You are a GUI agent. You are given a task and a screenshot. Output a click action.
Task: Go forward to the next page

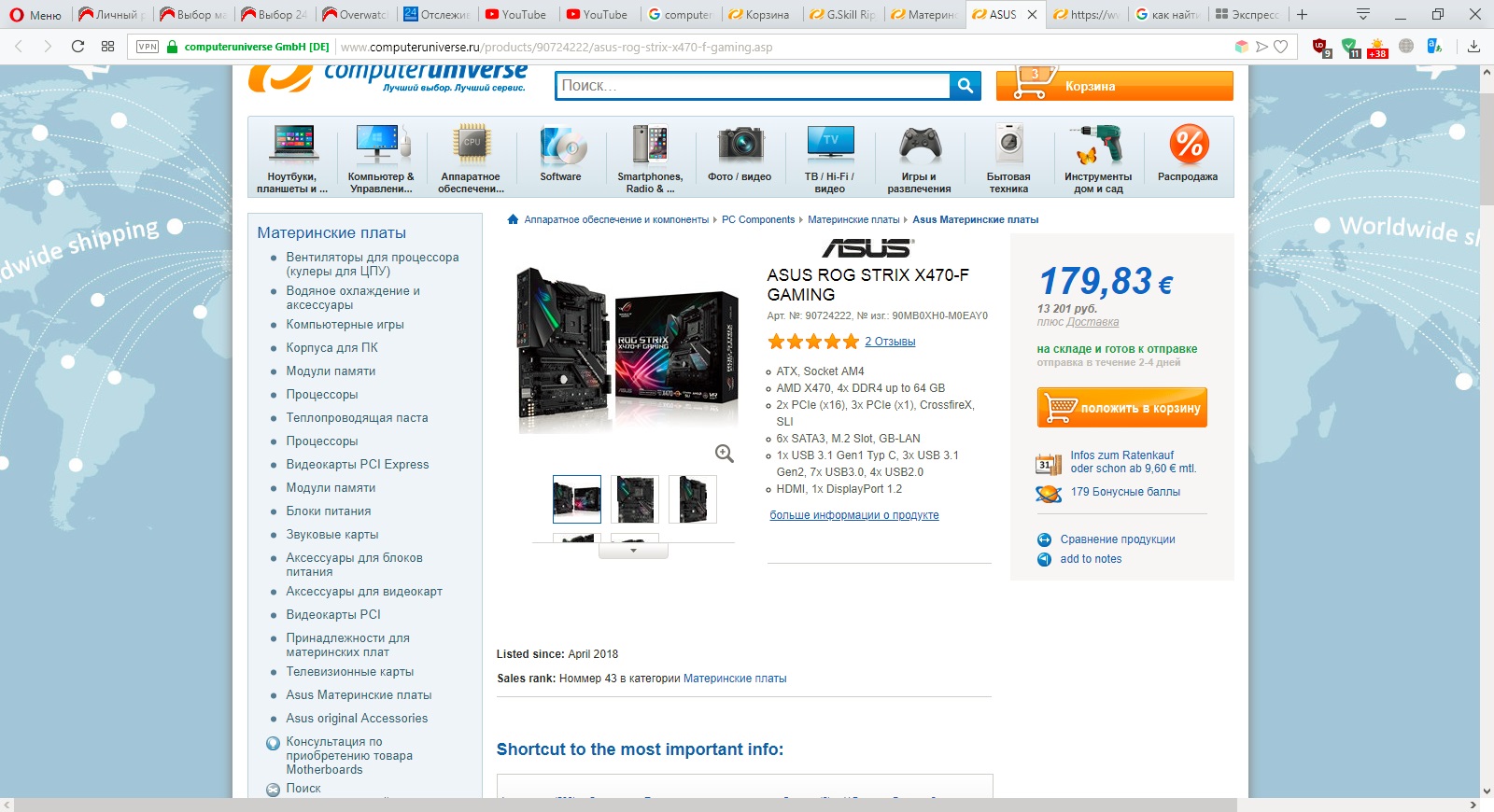[x=48, y=47]
